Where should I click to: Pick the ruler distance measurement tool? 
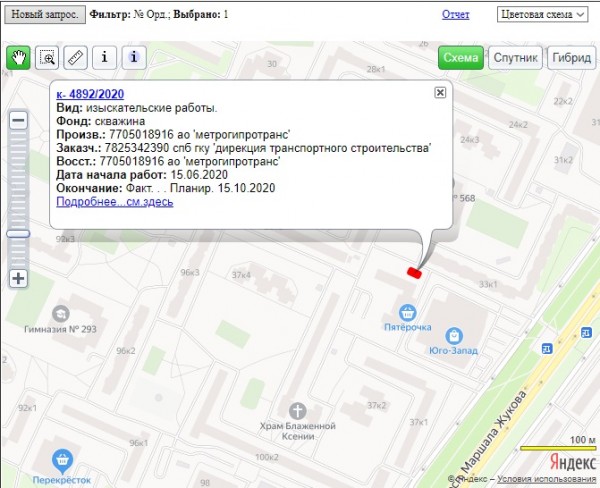click(76, 57)
